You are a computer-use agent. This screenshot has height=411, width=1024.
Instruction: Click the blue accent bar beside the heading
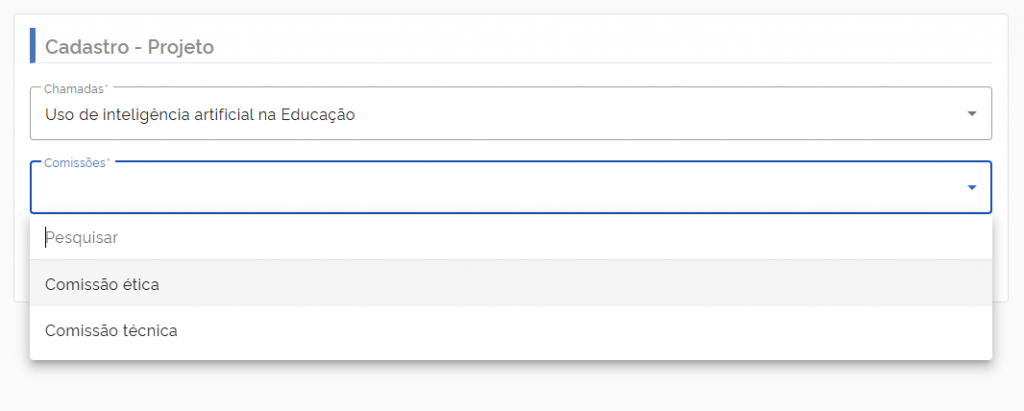(33, 46)
